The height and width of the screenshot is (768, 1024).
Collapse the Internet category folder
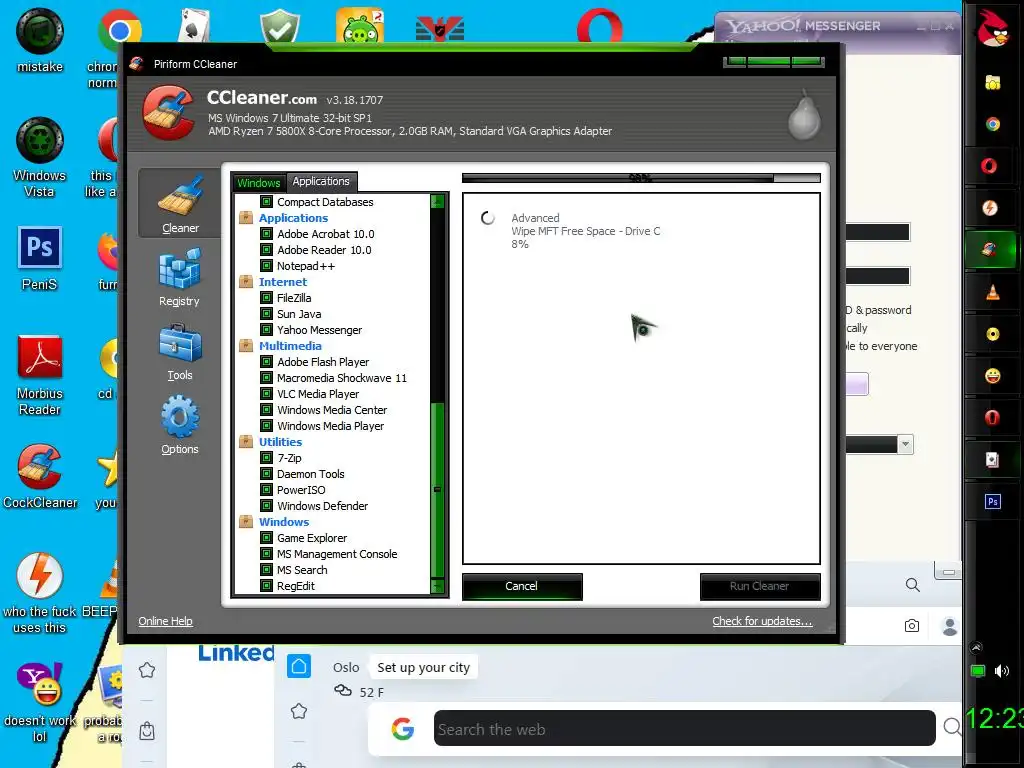(246, 281)
